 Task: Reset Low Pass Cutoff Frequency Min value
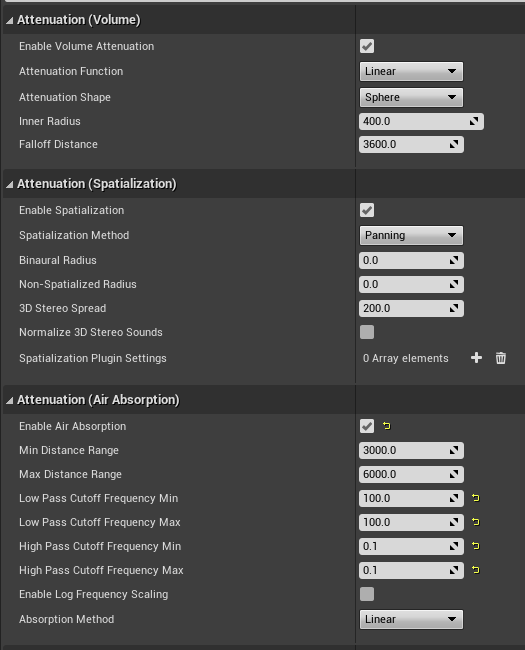coord(476,498)
